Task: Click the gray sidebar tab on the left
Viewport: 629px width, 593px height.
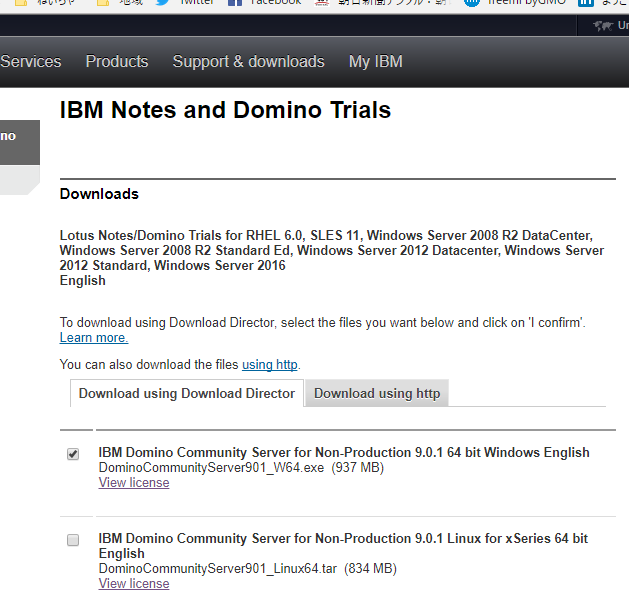Action: 20,142
